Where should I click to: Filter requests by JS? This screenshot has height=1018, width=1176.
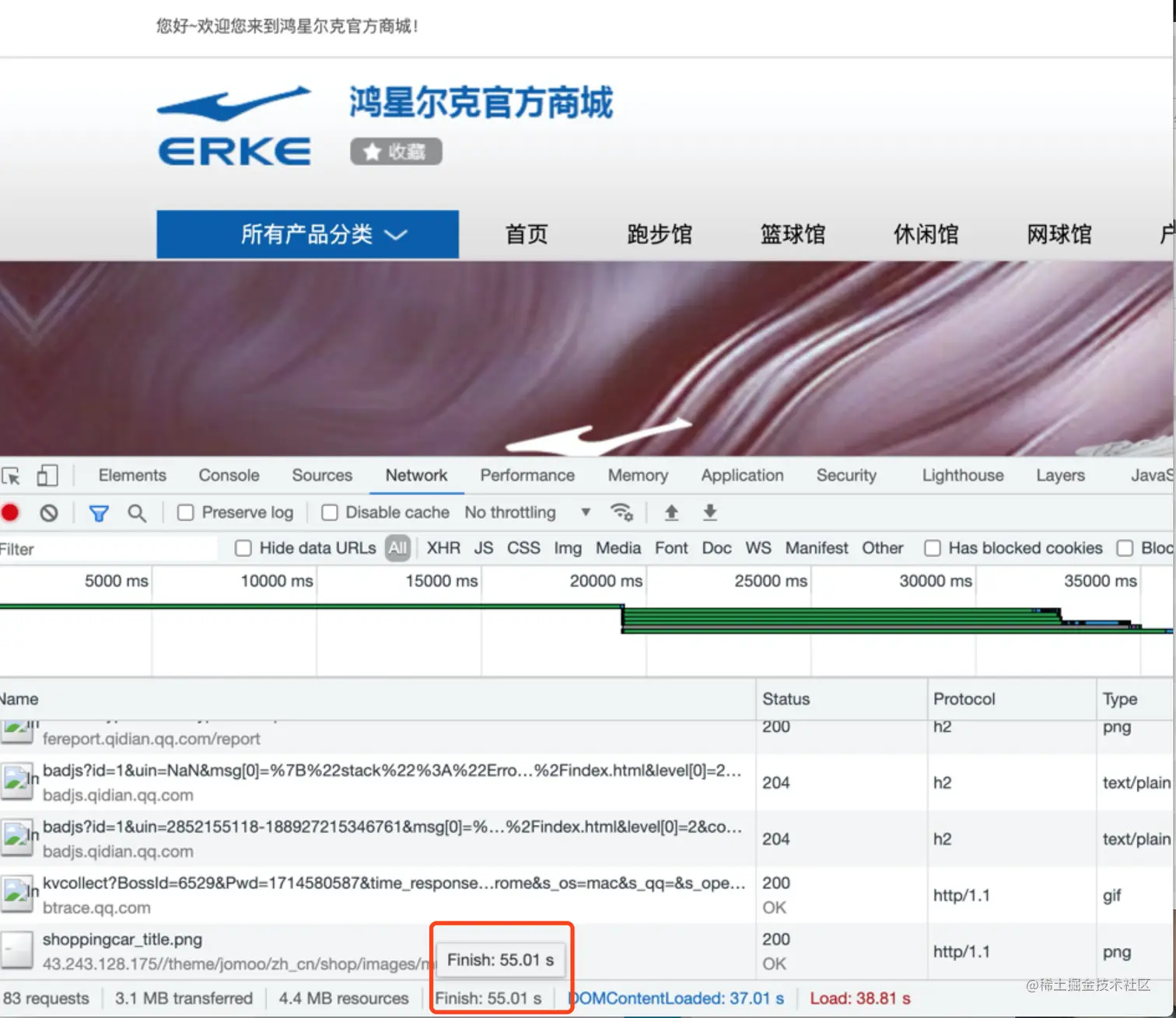click(x=484, y=548)
